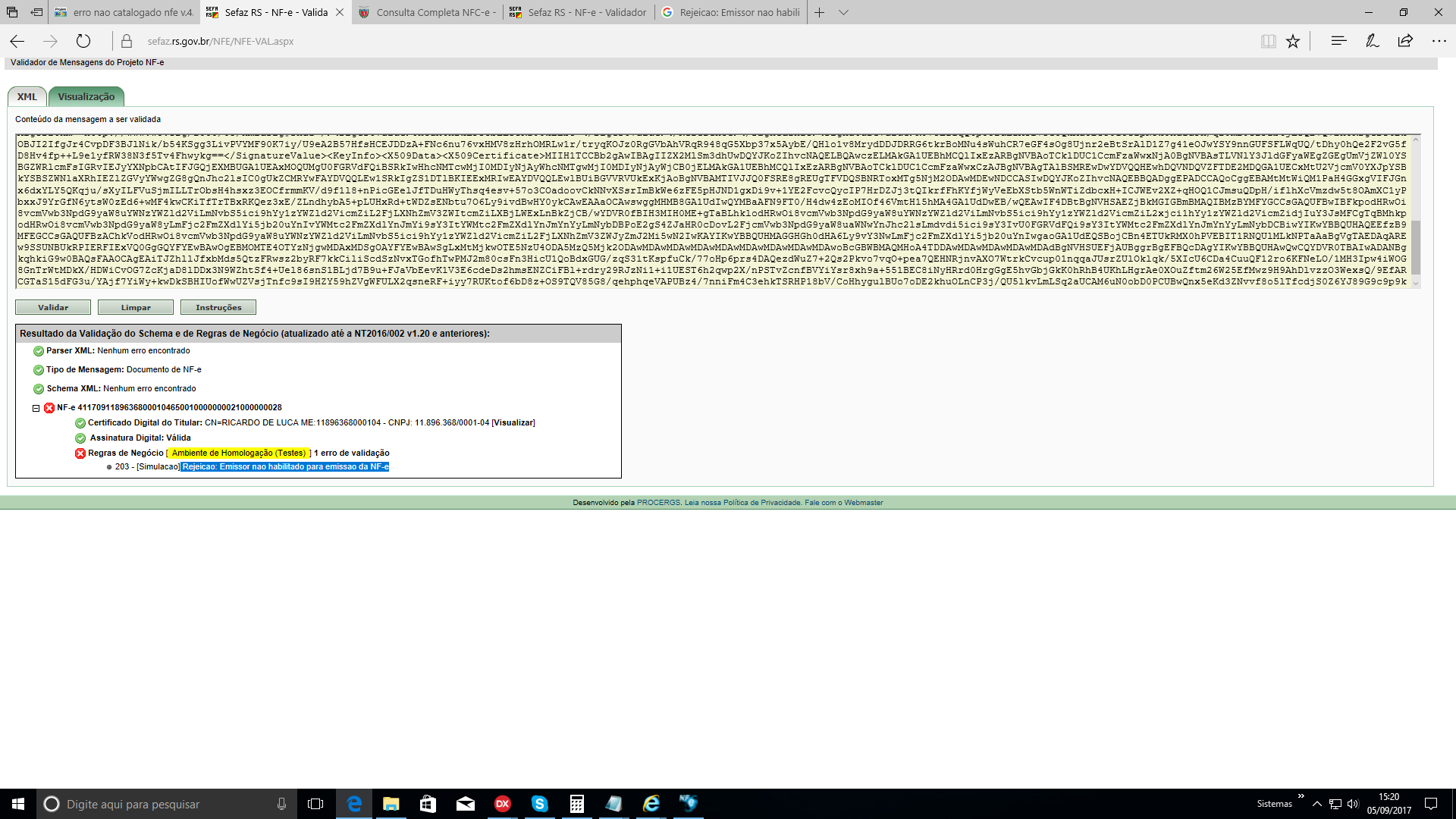Open a new browser tab
This screenshot has width=1456, height=819.
point(820,12)
